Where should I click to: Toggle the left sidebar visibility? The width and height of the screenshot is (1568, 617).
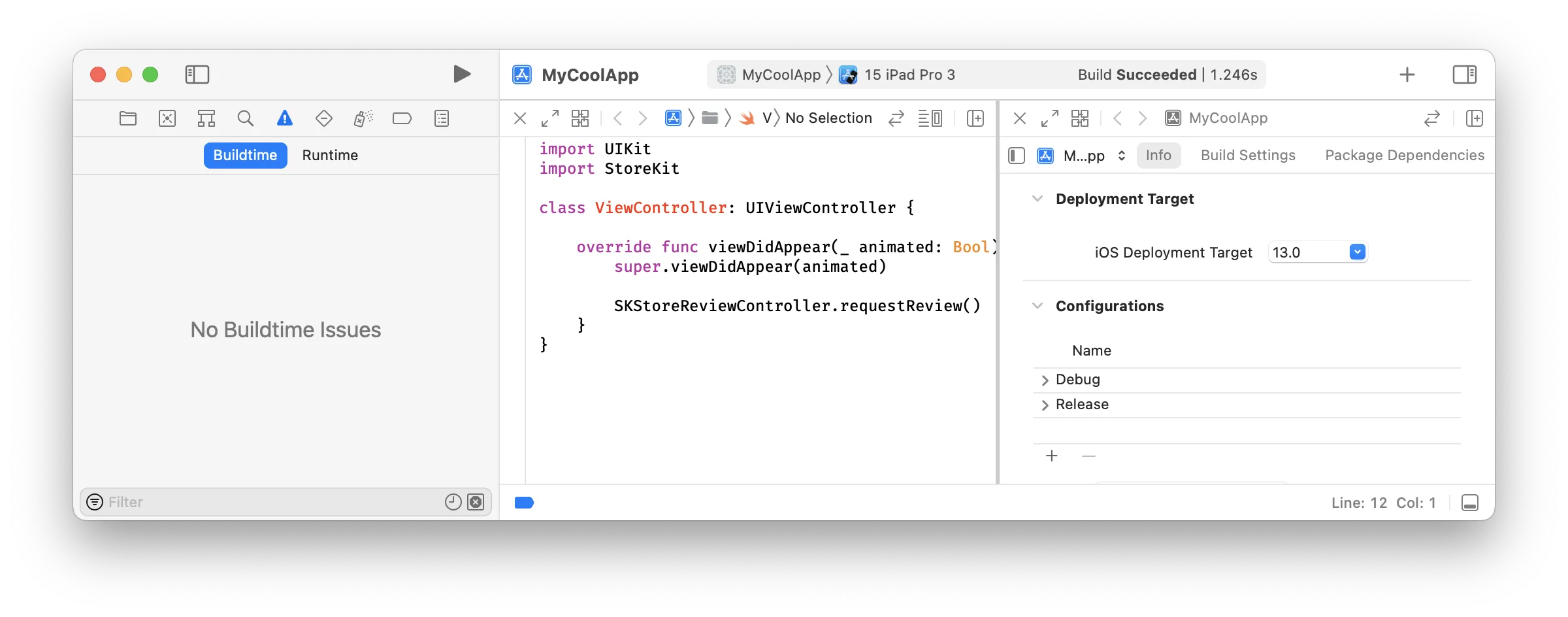click(x=197, y=75)
